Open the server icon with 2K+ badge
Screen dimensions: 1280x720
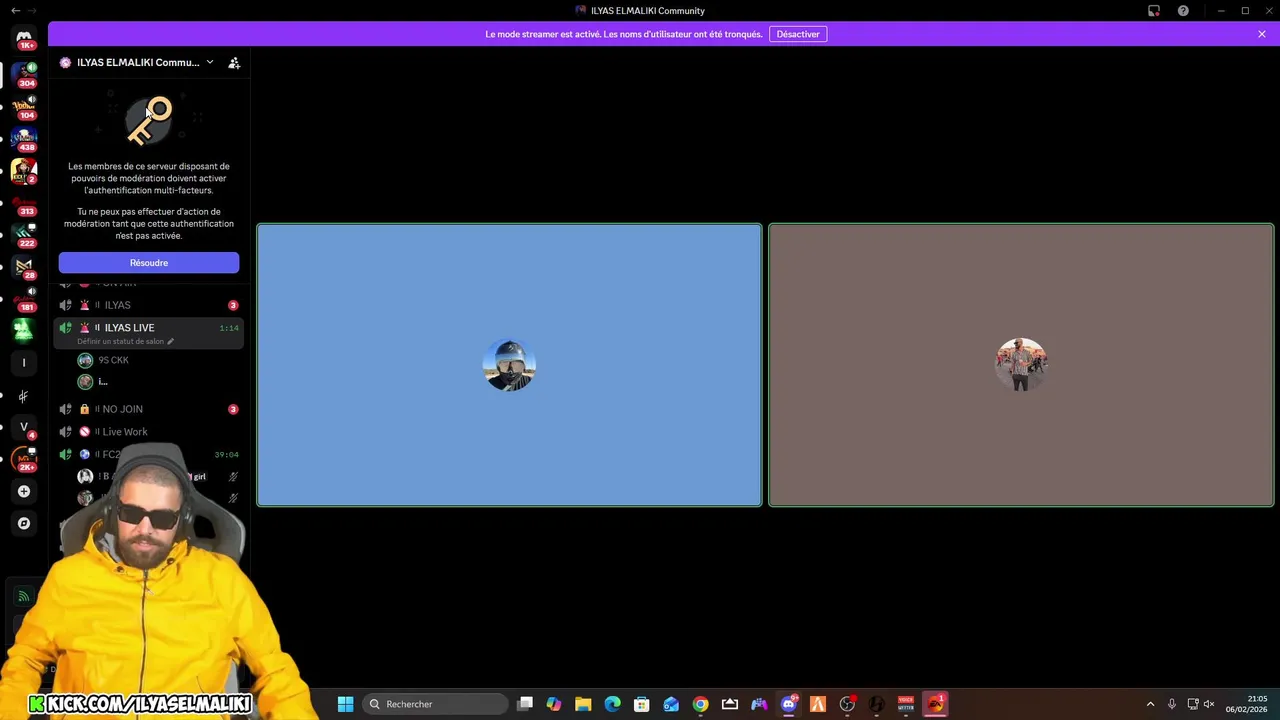click(24, 459)
